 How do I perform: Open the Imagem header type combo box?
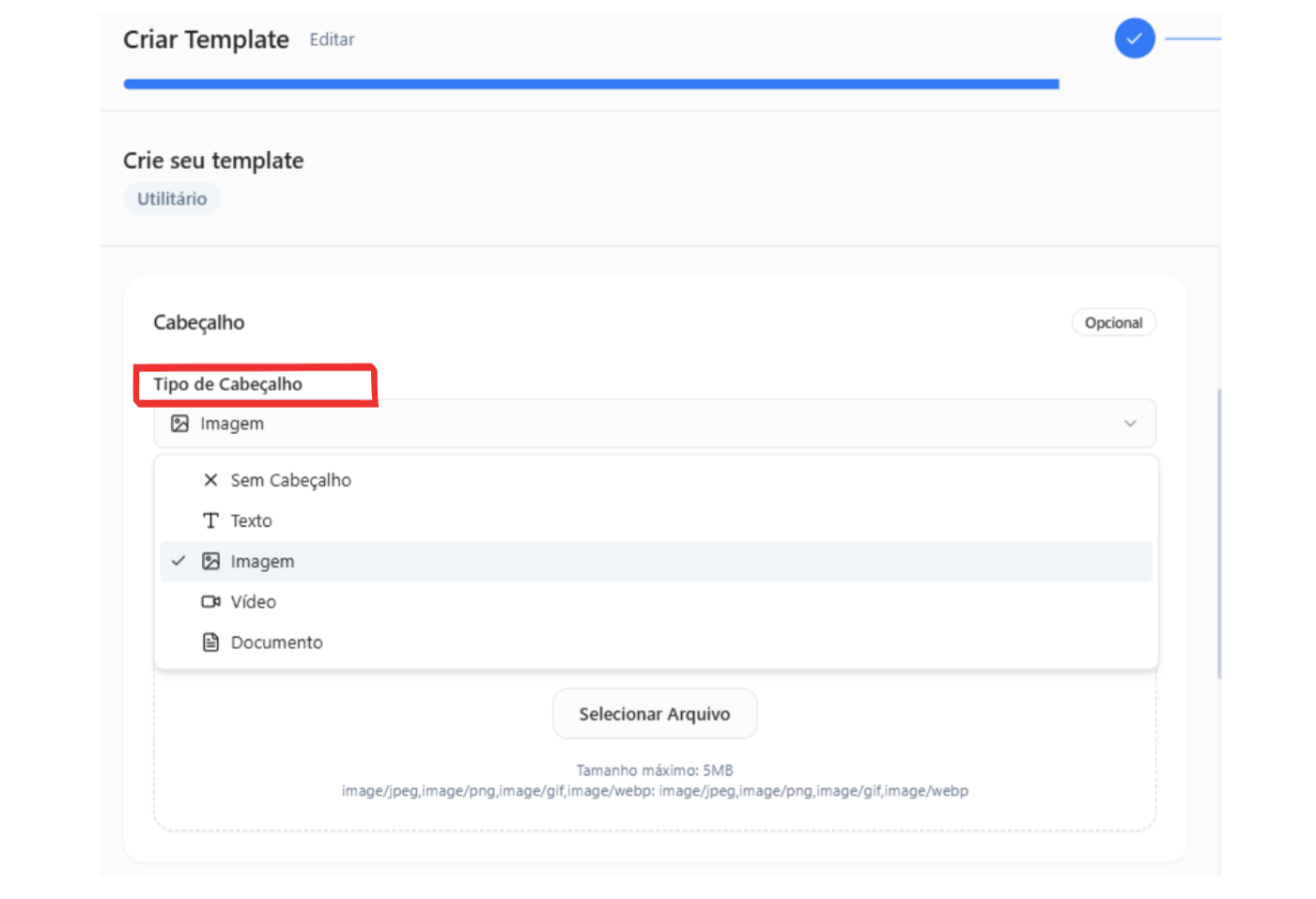point(654,424)
